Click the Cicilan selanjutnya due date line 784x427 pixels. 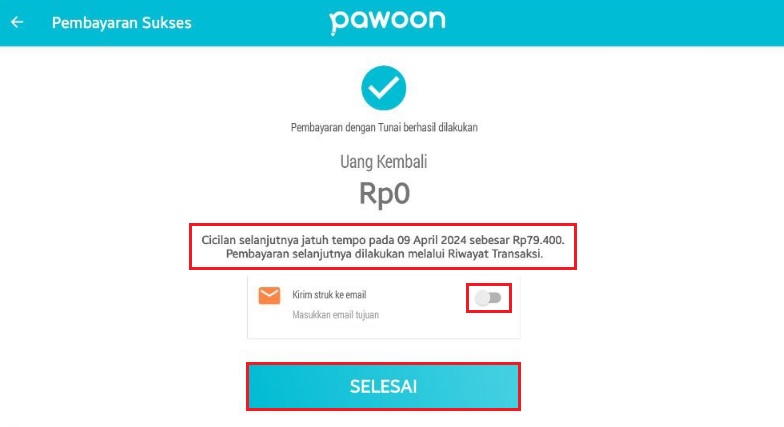[x=383, y=240]
